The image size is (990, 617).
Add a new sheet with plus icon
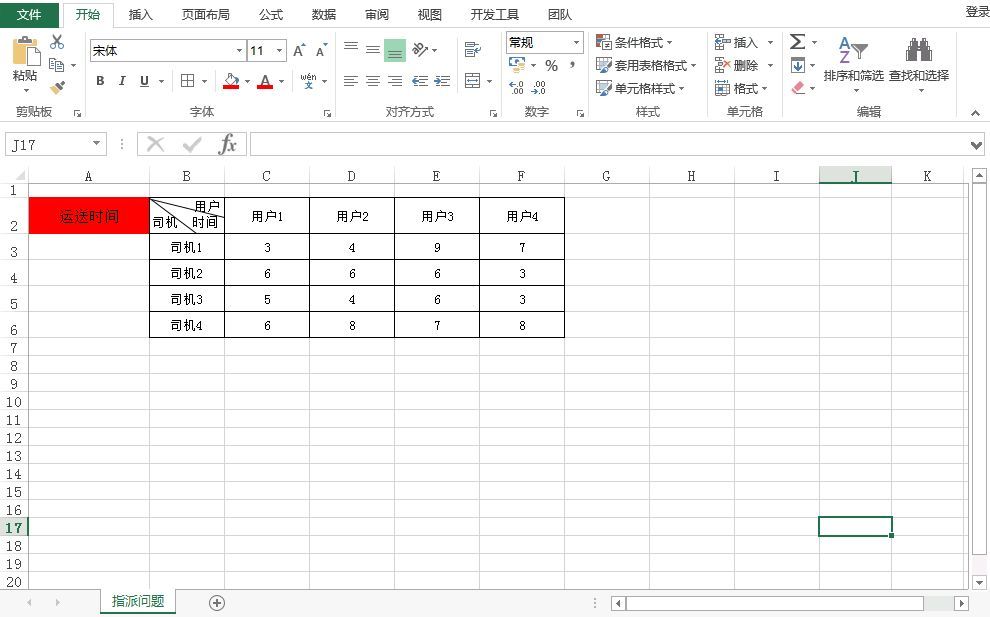(x=217, y=603)
